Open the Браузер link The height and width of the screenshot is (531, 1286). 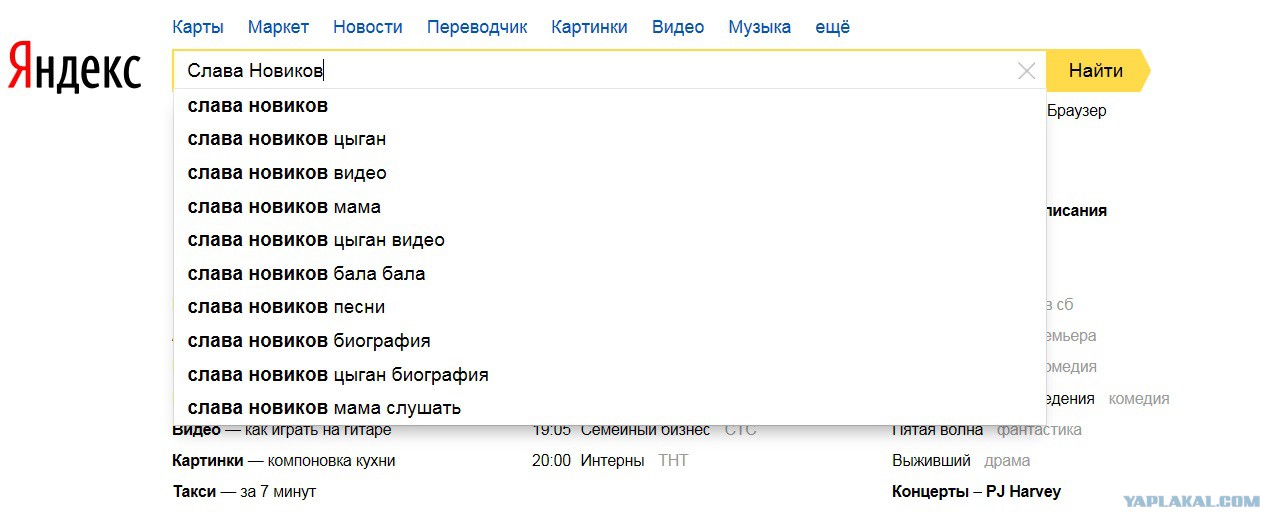(1077, 111)
